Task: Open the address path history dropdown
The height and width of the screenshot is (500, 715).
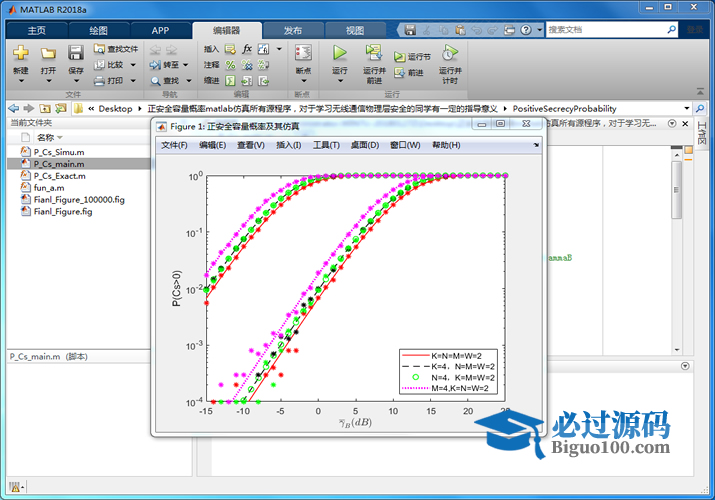Action: pyautogui.click(x=686, y=108)
